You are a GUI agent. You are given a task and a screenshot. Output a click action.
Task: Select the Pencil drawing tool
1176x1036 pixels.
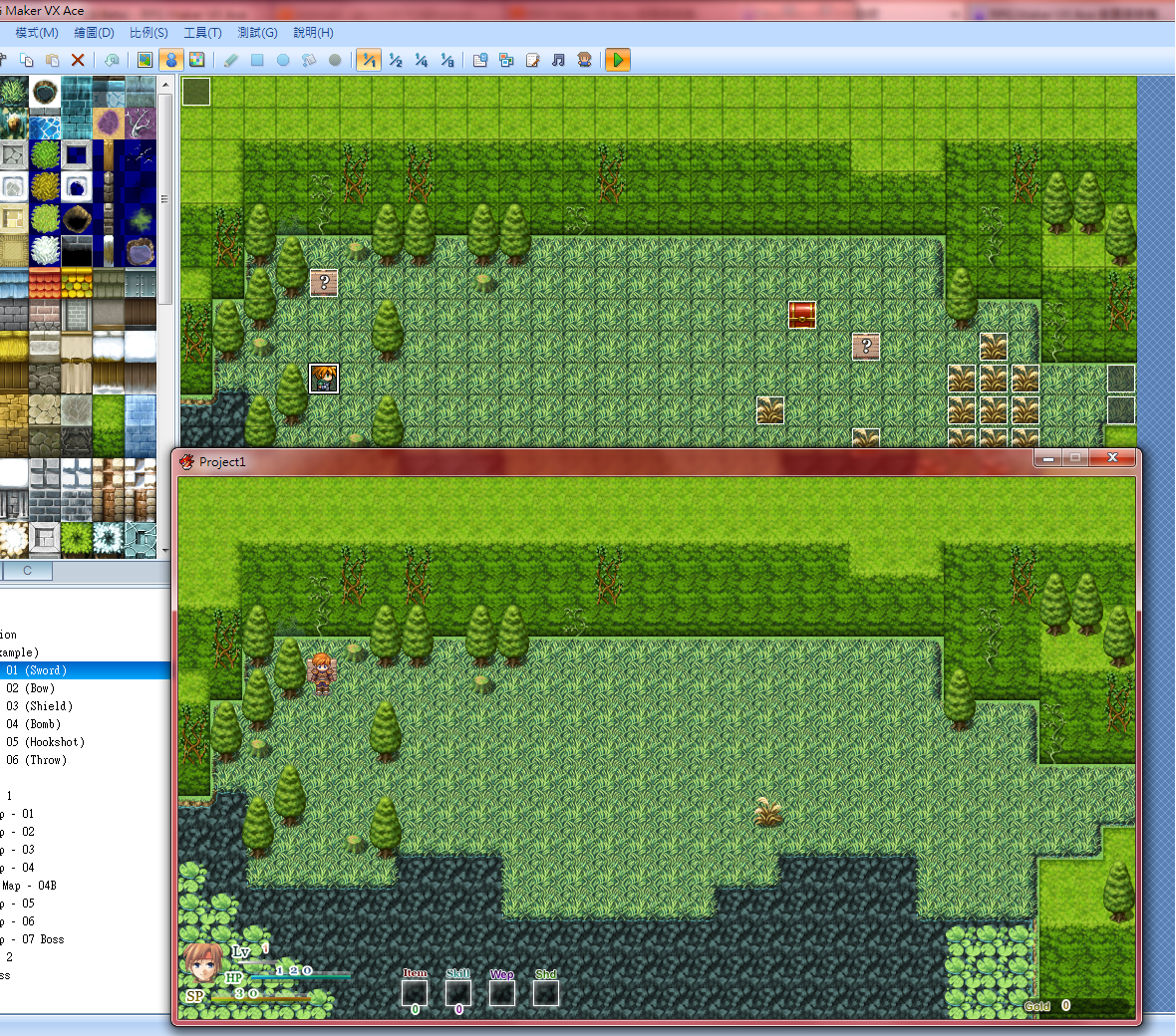click(231, 60)
